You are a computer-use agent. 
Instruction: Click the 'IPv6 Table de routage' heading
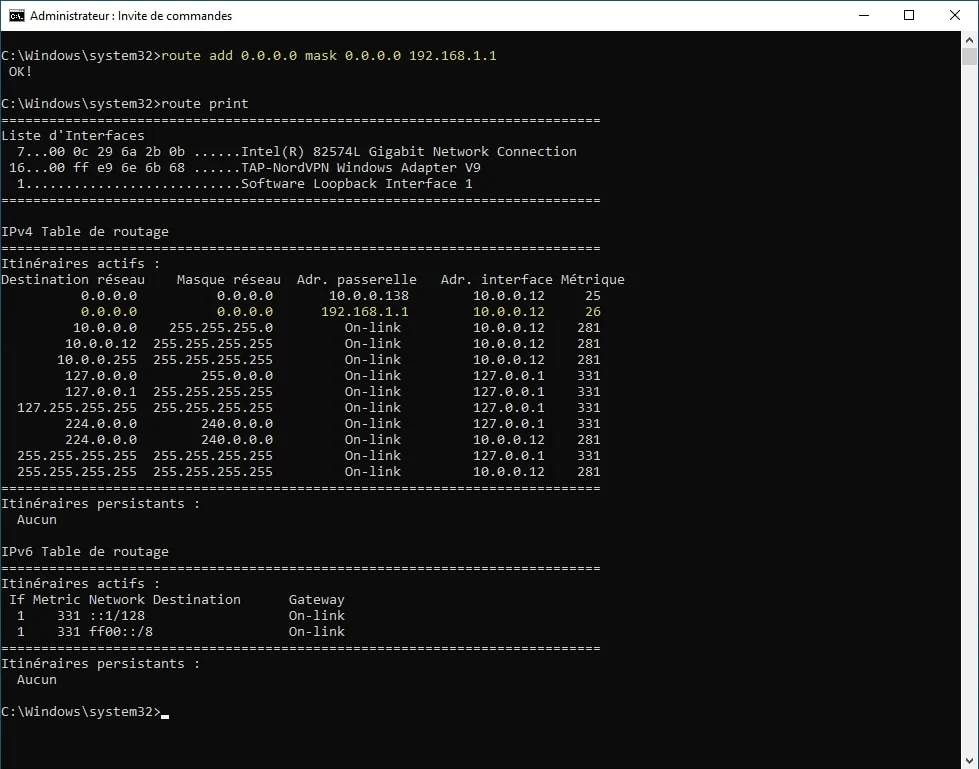[x=85, y=552]
